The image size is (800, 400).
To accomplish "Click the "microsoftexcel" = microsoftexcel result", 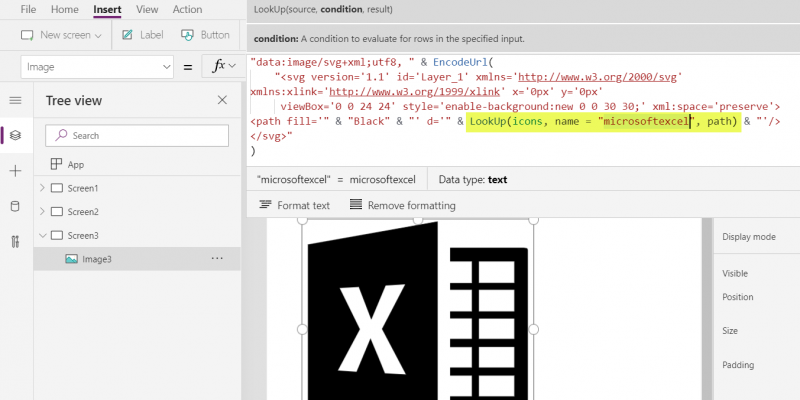I will [336, 180].
